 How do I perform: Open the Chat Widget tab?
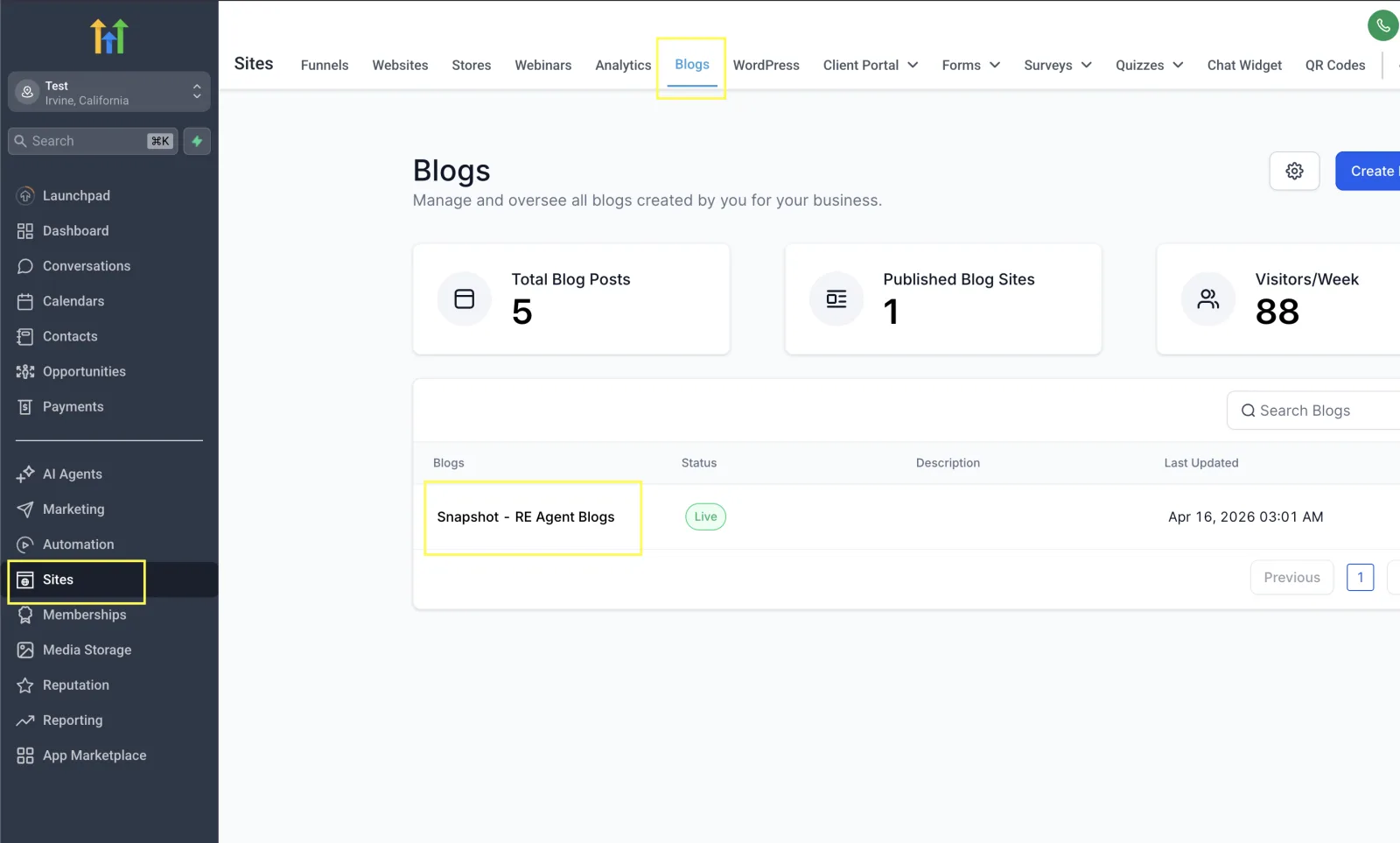click(1244, 65)
